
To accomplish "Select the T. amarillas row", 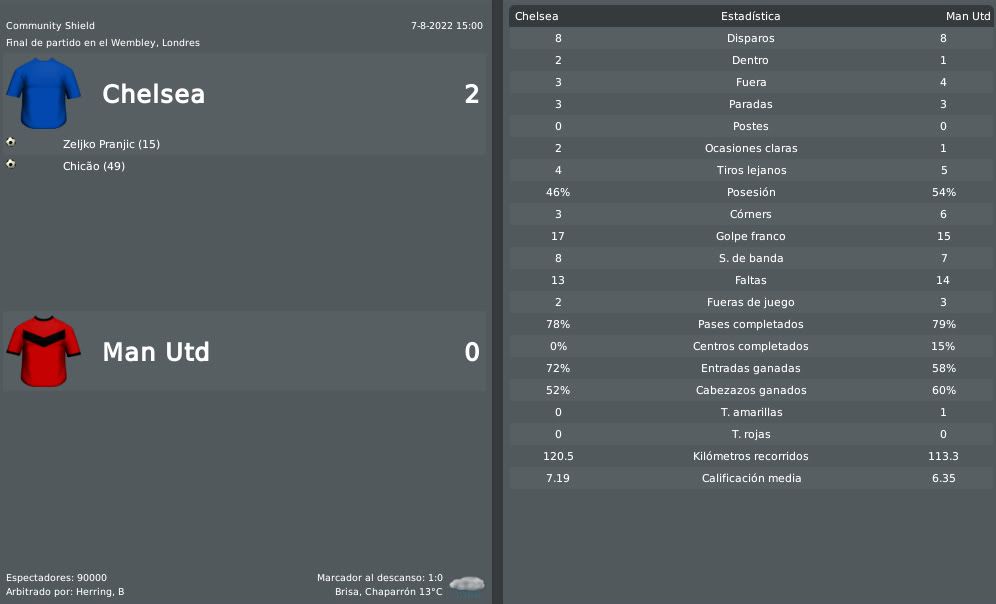I will pyautogui.click(x=751, y=412).
